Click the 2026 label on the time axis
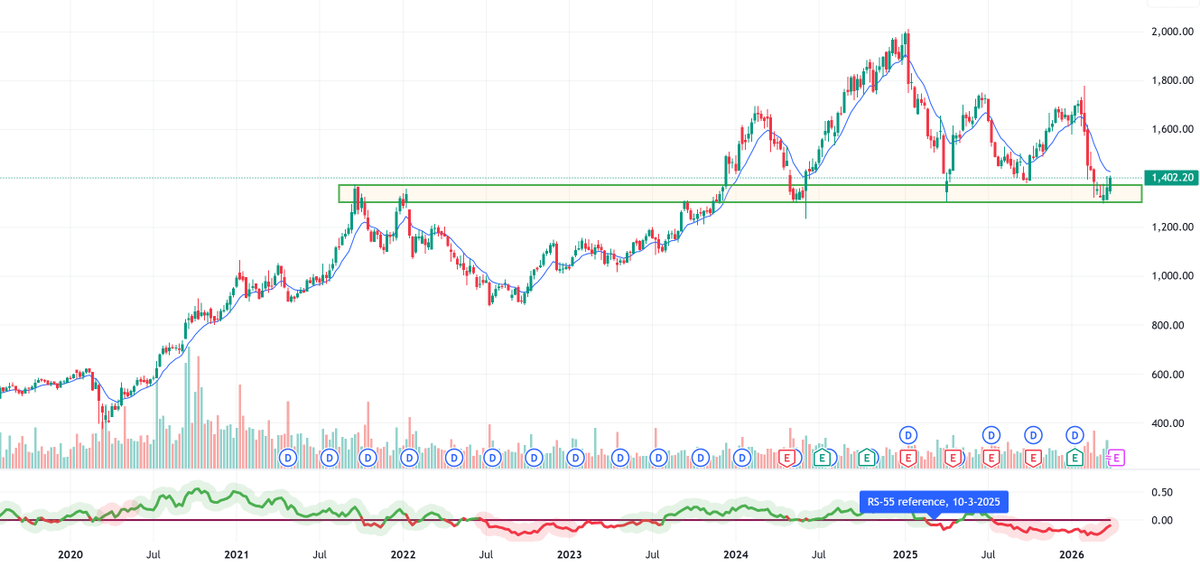Viewport: 1200px width, 566px height. [1071, 553]
